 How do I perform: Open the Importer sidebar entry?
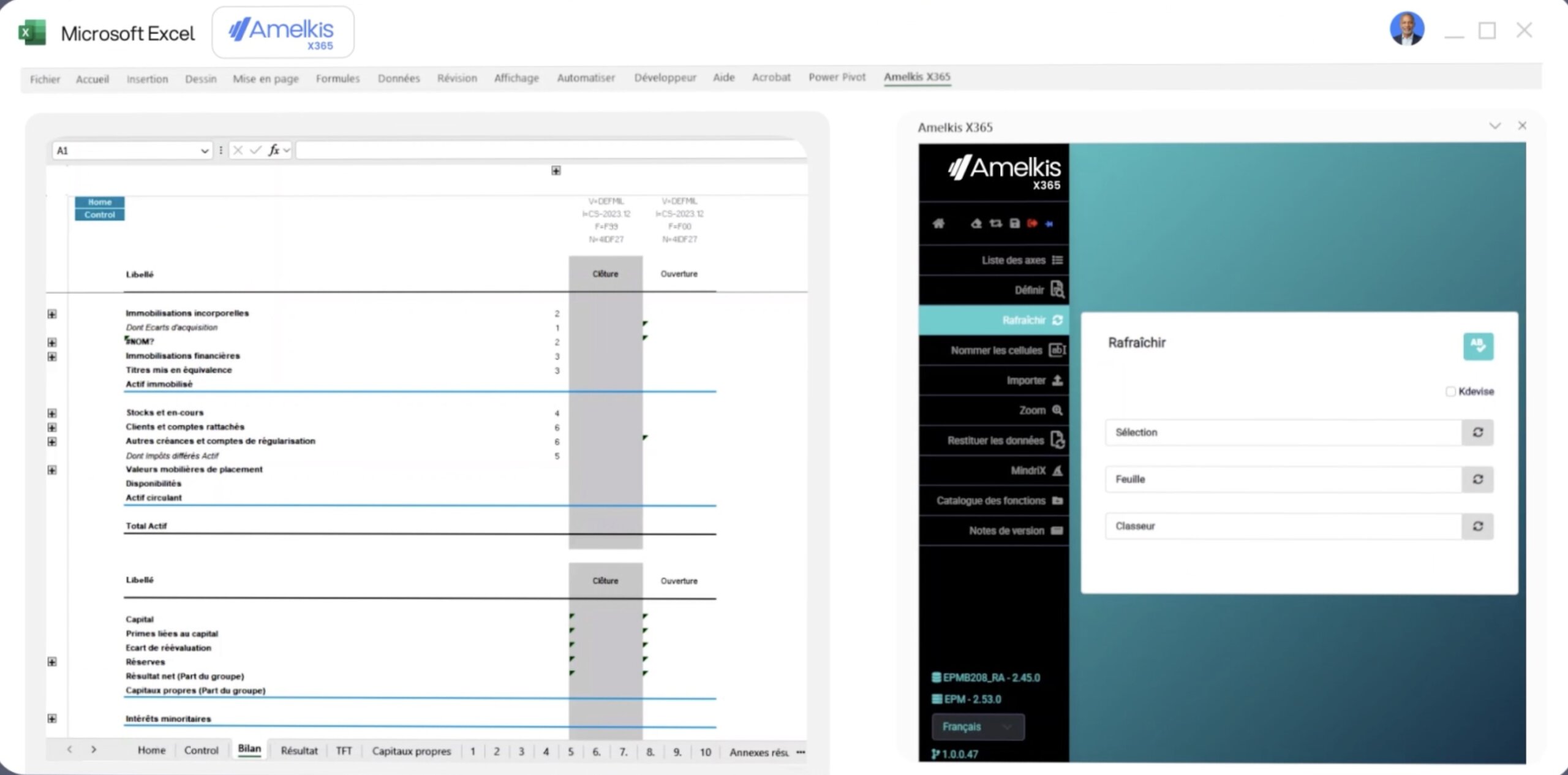(994, 380)
